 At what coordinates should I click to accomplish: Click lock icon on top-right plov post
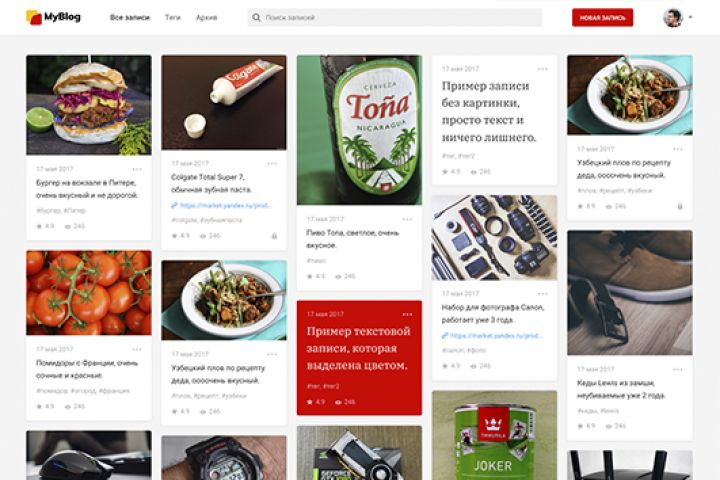(x=680, y=206)
